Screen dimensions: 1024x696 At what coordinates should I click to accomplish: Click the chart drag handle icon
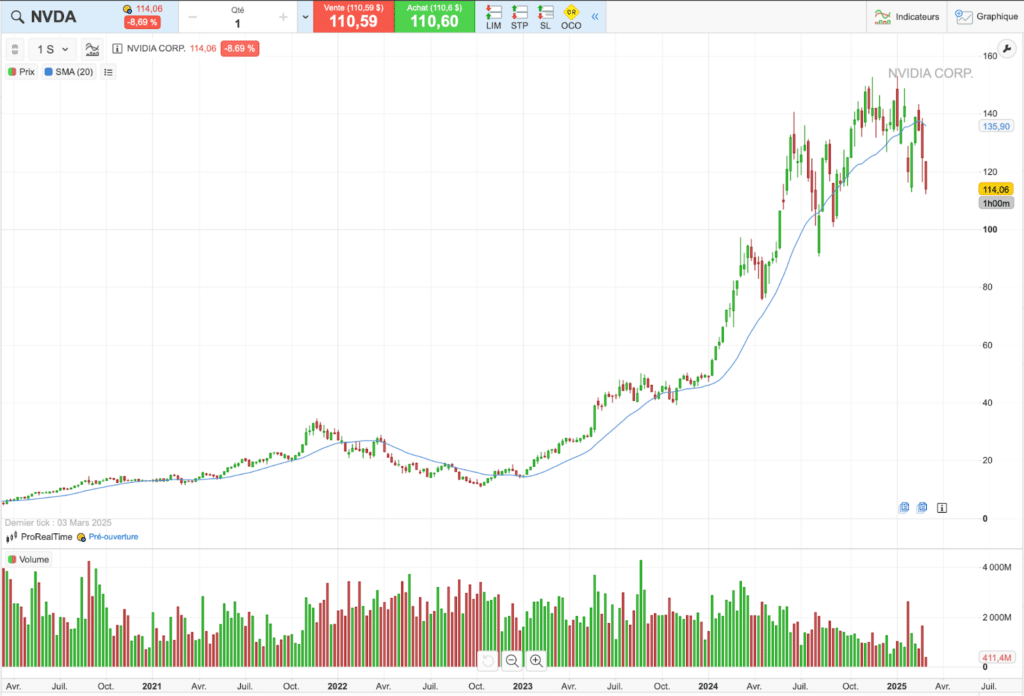pyautogui.click(x=15, y=49)
